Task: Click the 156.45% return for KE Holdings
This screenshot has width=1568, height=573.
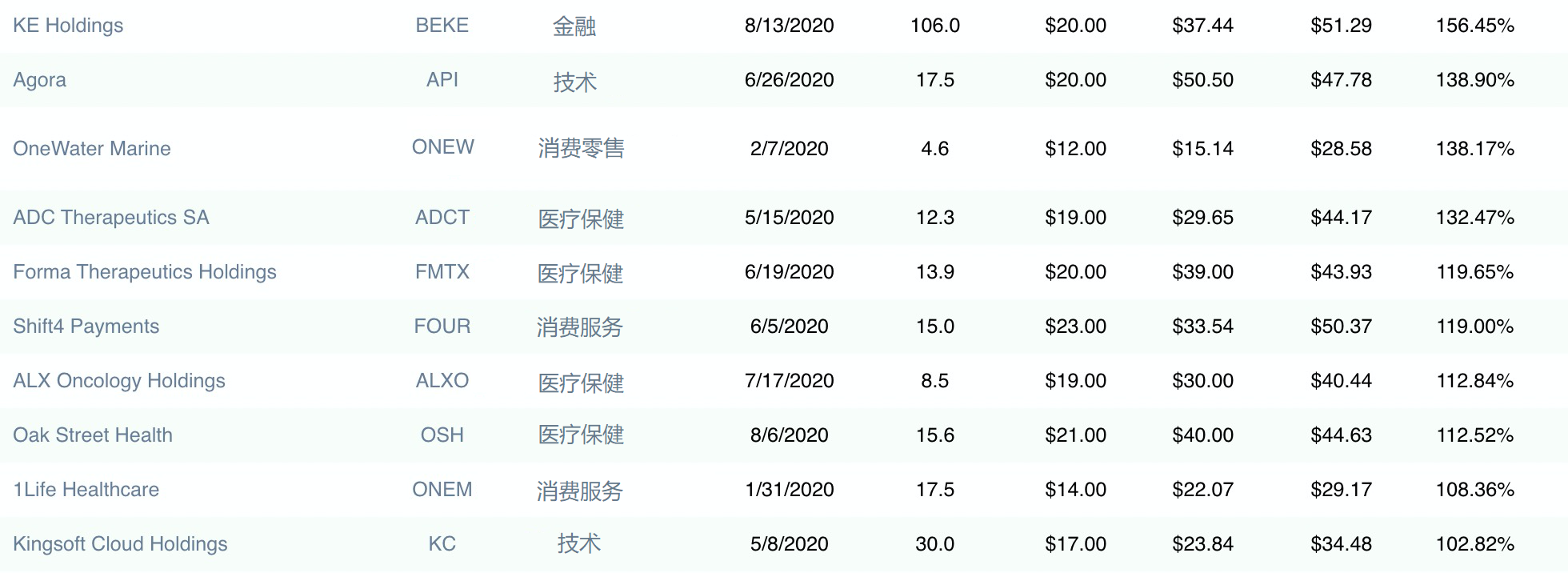Action: click(1475, 26)
